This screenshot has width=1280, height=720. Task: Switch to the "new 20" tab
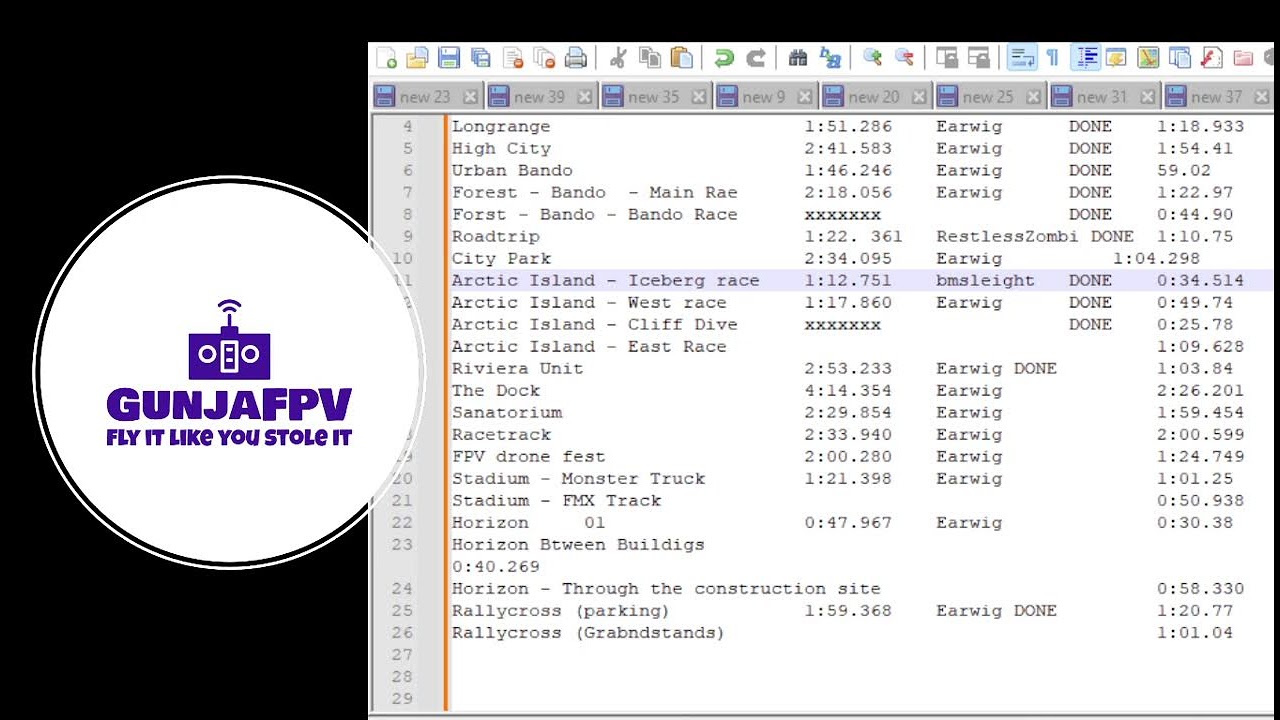point(873,97)
